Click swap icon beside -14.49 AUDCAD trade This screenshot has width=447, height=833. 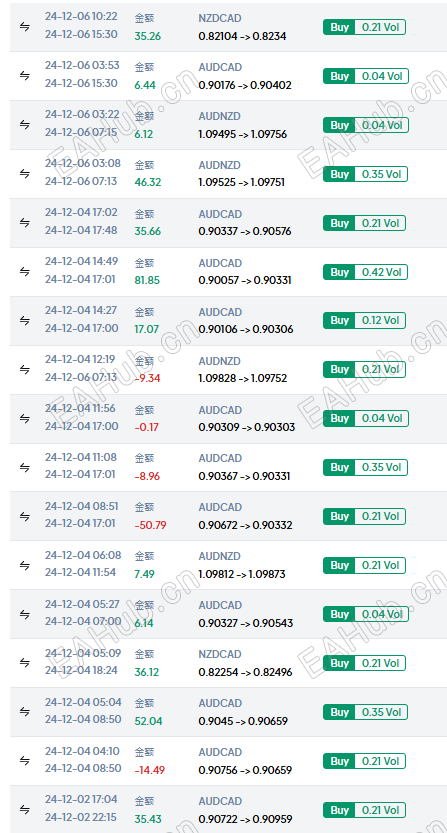[x=24, y=761]
